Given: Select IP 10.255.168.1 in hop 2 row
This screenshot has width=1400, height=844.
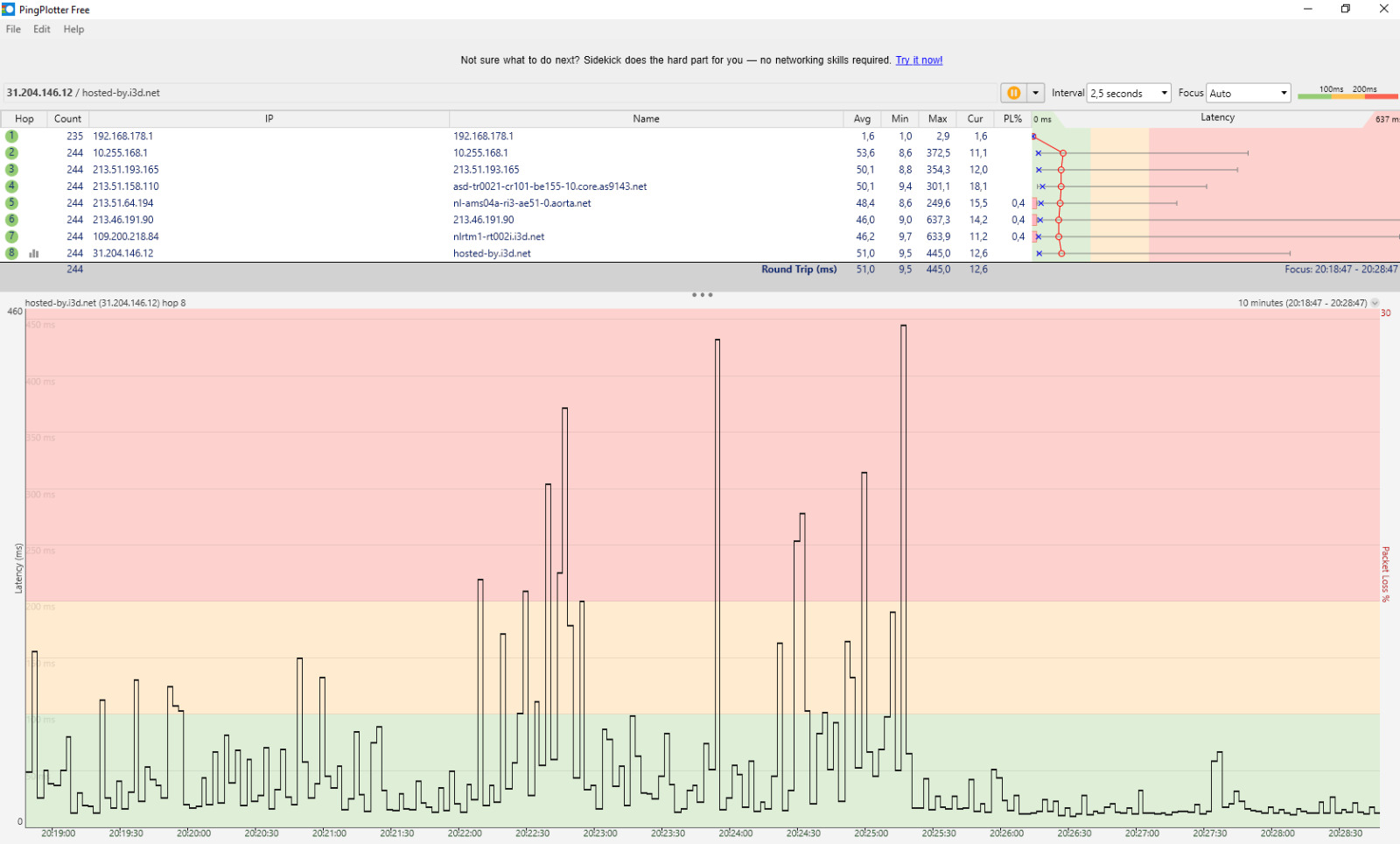Looking at the screenshot, I should click(x=120, y=153).
